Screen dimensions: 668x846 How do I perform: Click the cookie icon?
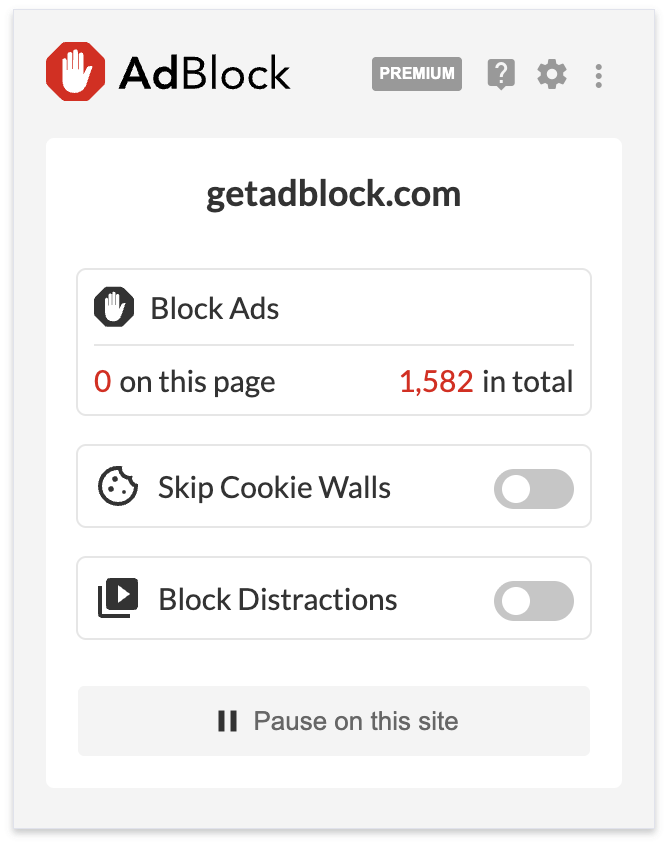117,488
